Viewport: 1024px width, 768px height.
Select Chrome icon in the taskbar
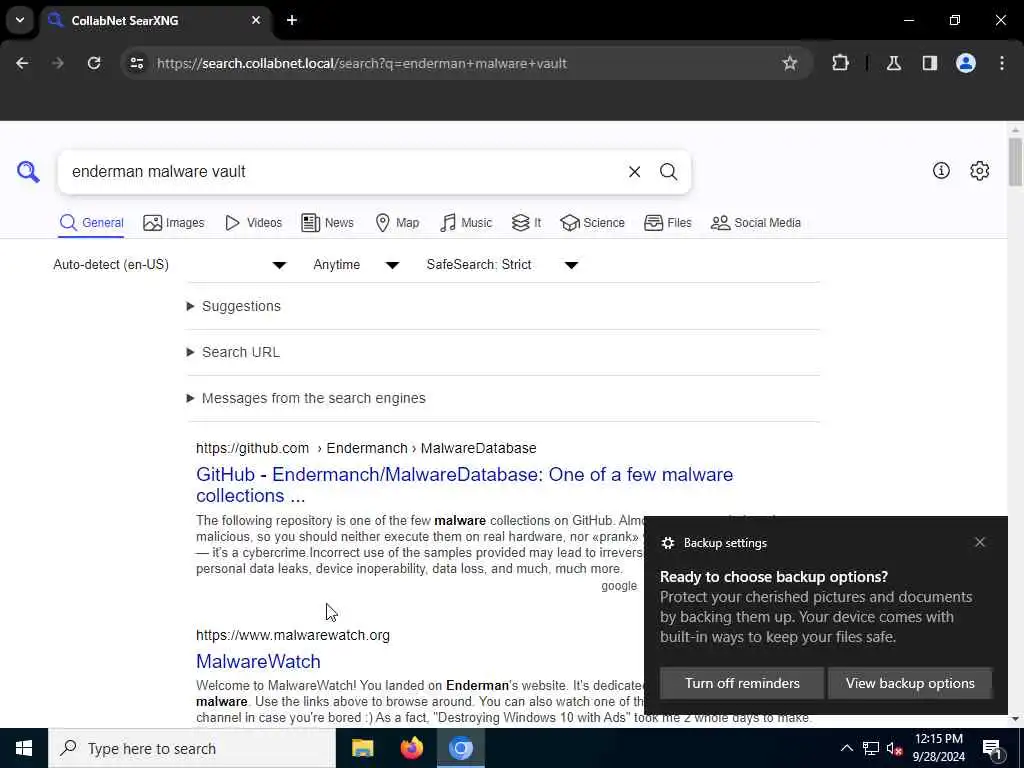click(460, 748)
